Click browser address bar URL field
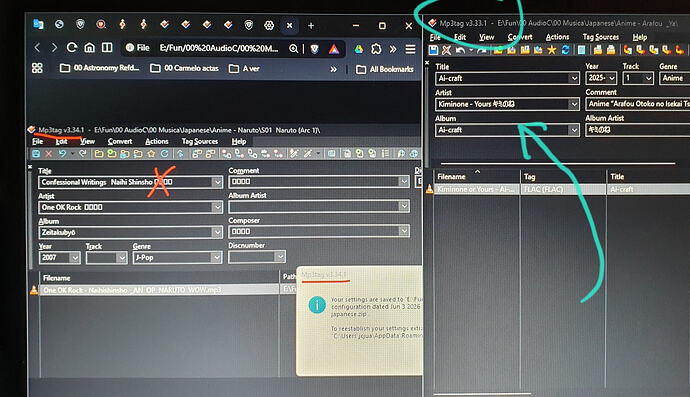The width and height of the screenshot is (690, 397). click(219, 48)
